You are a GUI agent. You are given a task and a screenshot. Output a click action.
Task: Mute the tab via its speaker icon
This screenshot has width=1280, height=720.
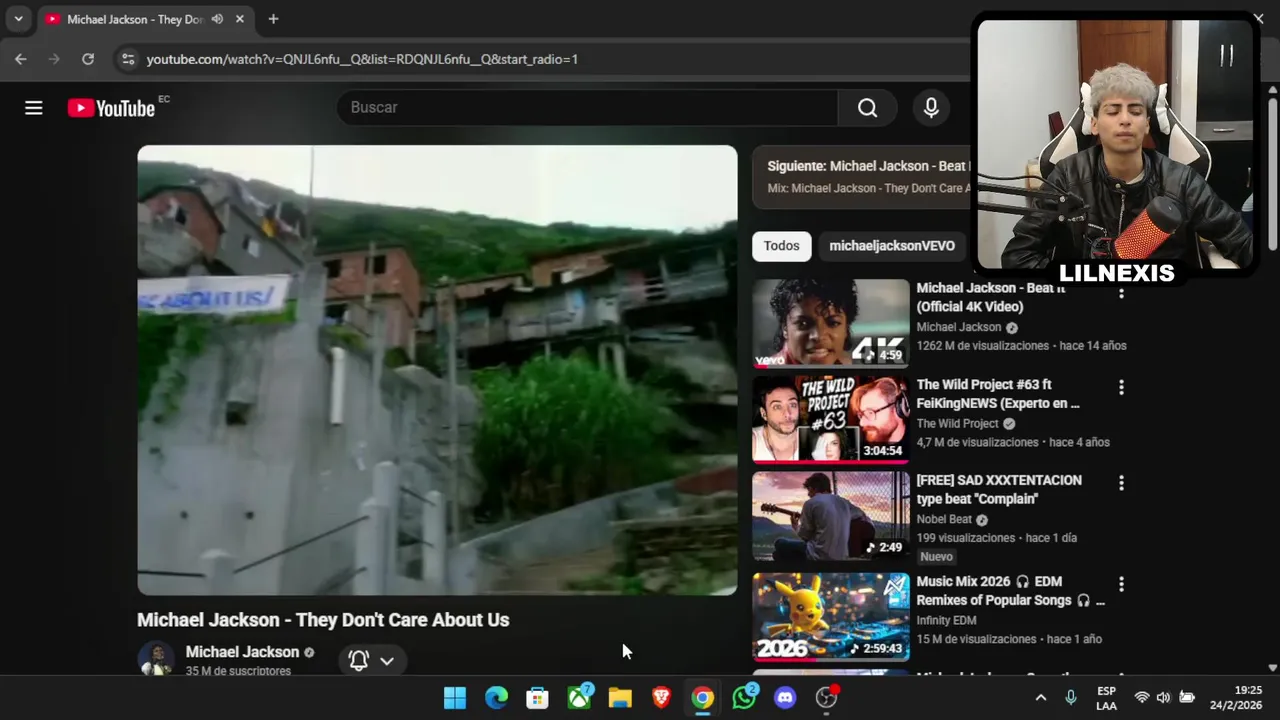217,19
